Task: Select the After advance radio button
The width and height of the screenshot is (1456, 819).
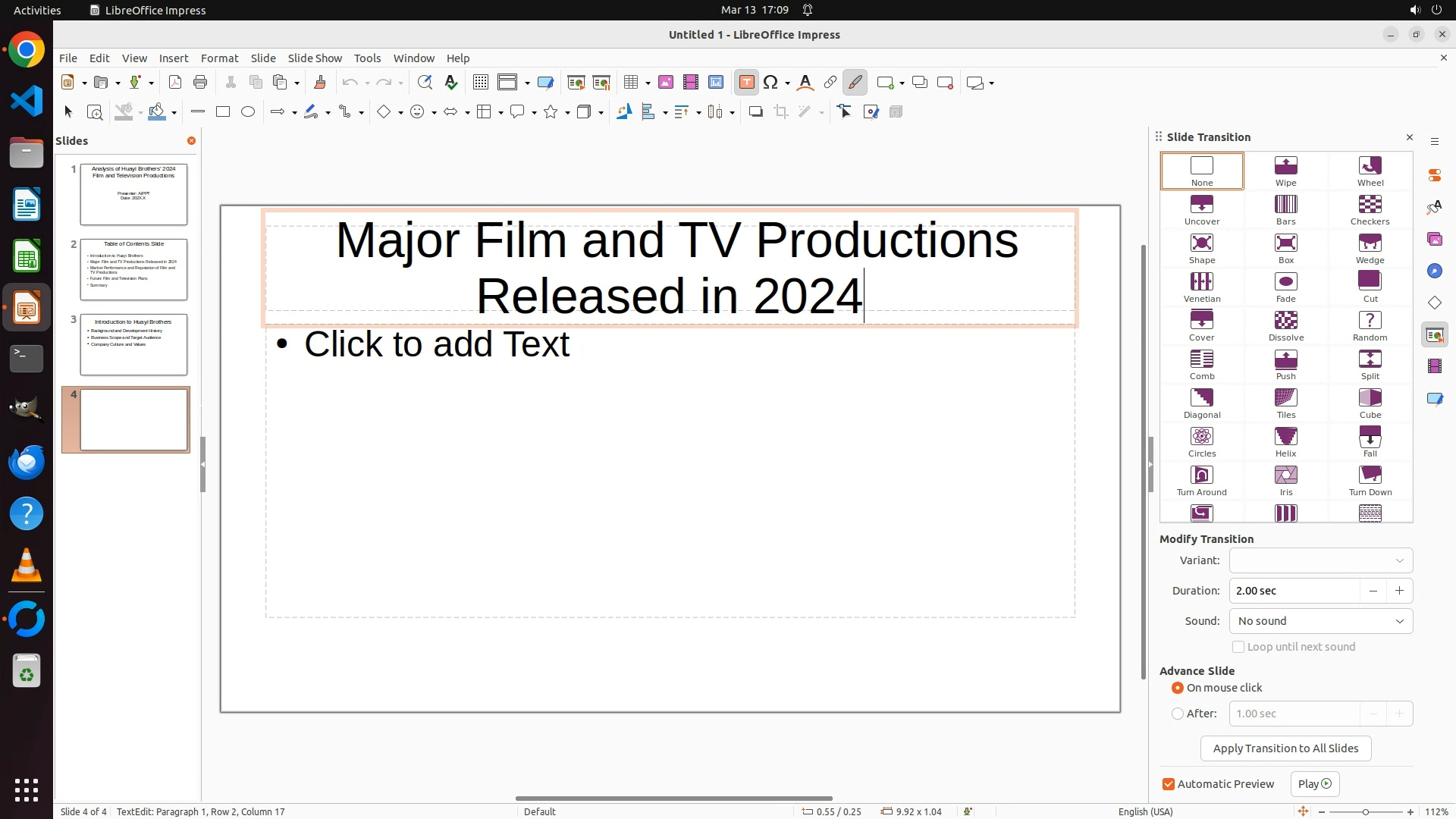Action: (1178, 714)
